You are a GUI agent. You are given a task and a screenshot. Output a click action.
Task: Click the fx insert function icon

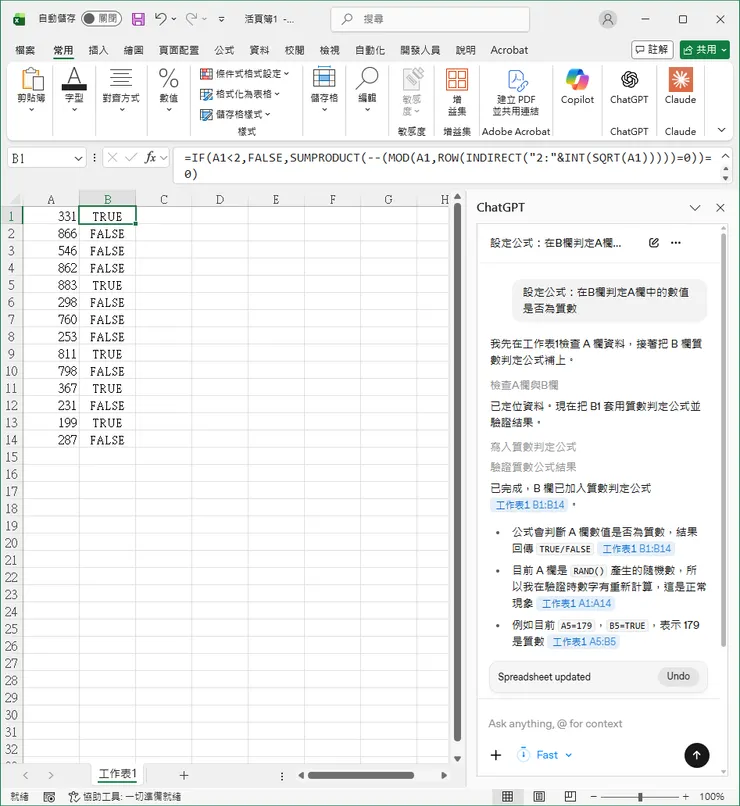pos(150,158)
